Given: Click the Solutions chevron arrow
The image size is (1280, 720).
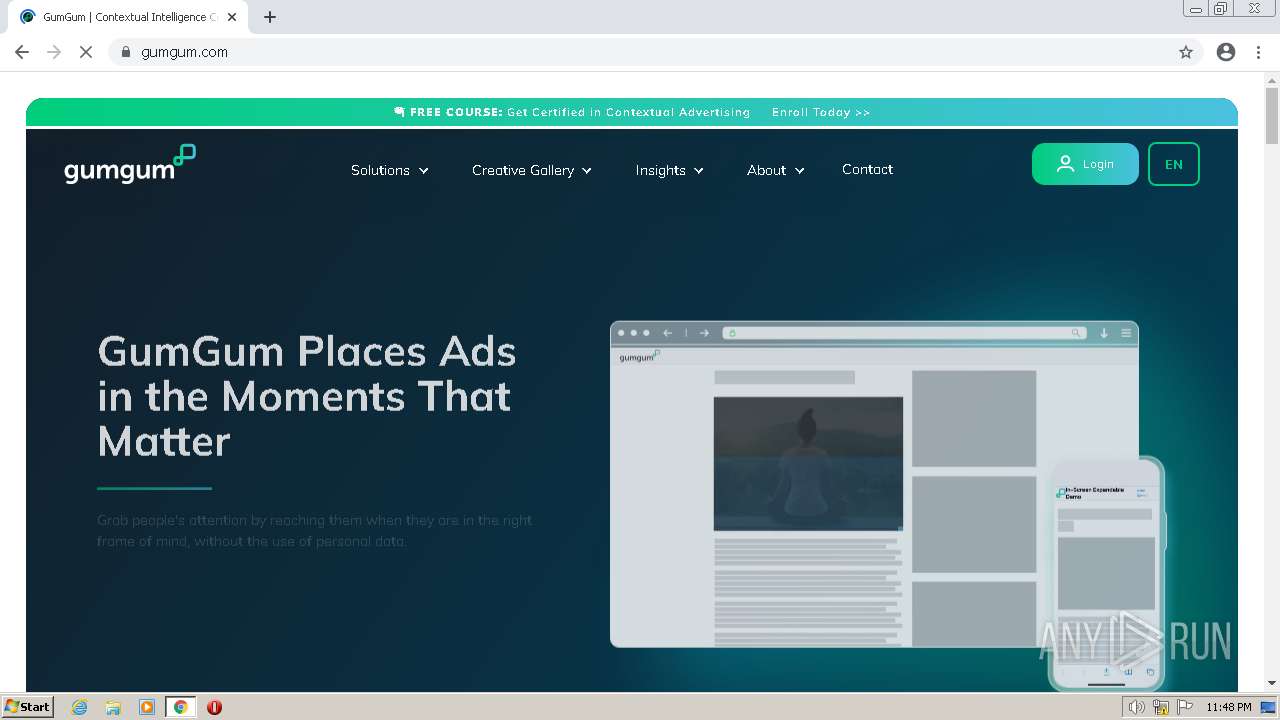Looking at the screenshot, I should (424, 171).
